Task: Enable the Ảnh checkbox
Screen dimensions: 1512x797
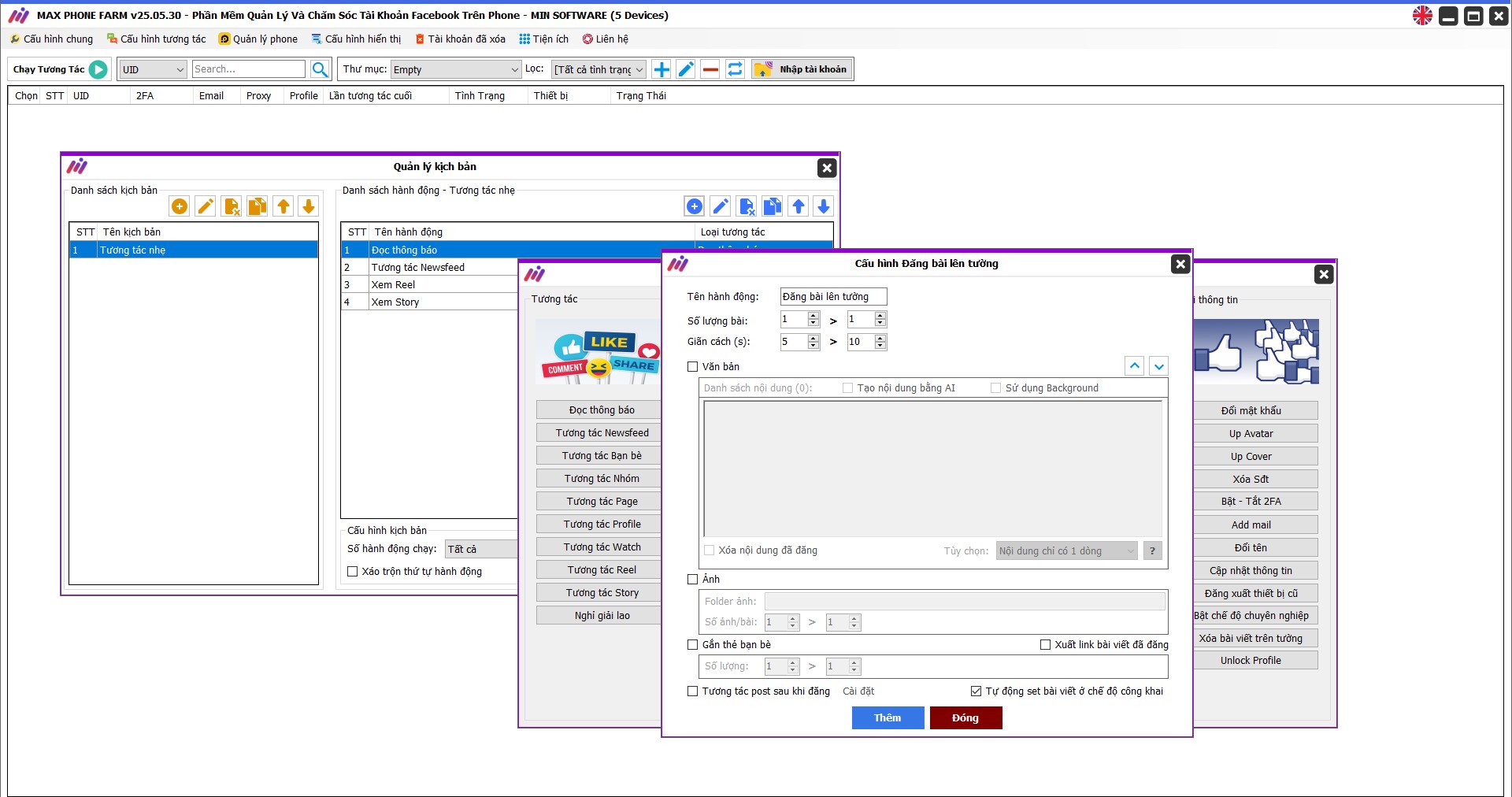Action: click(x=693, y=580)
